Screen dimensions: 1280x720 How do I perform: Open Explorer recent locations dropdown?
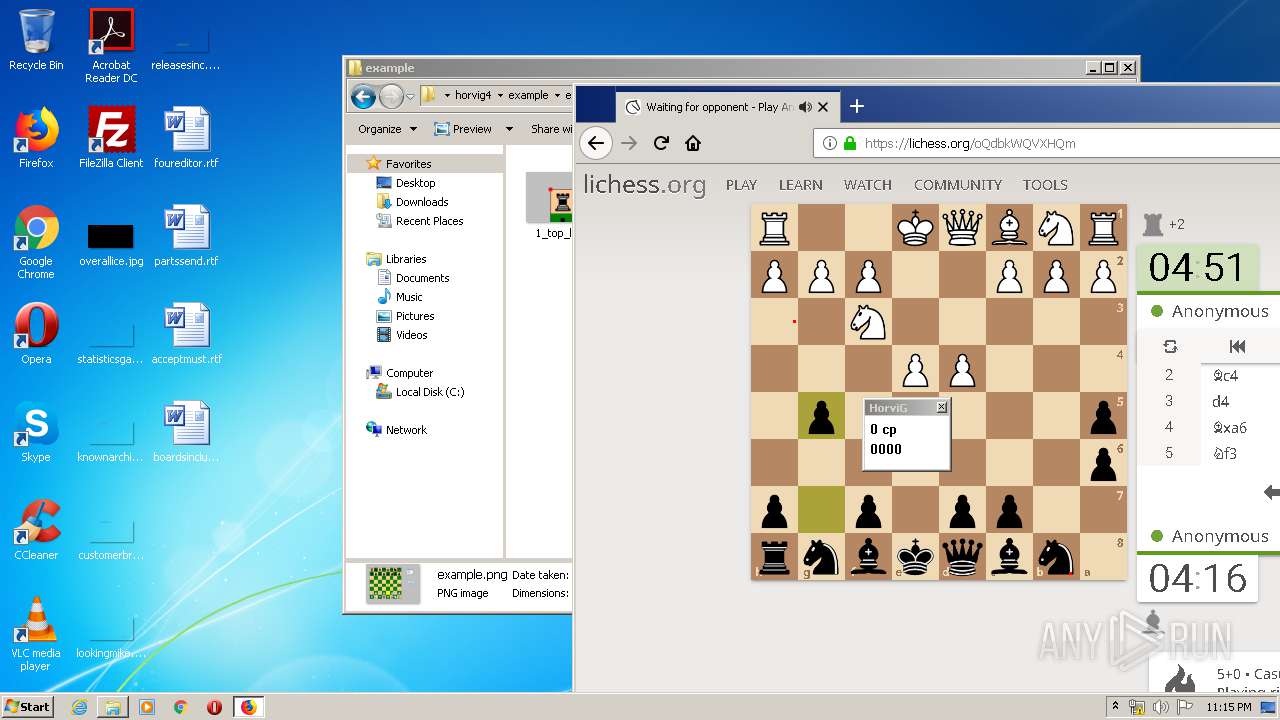[410, 96]
